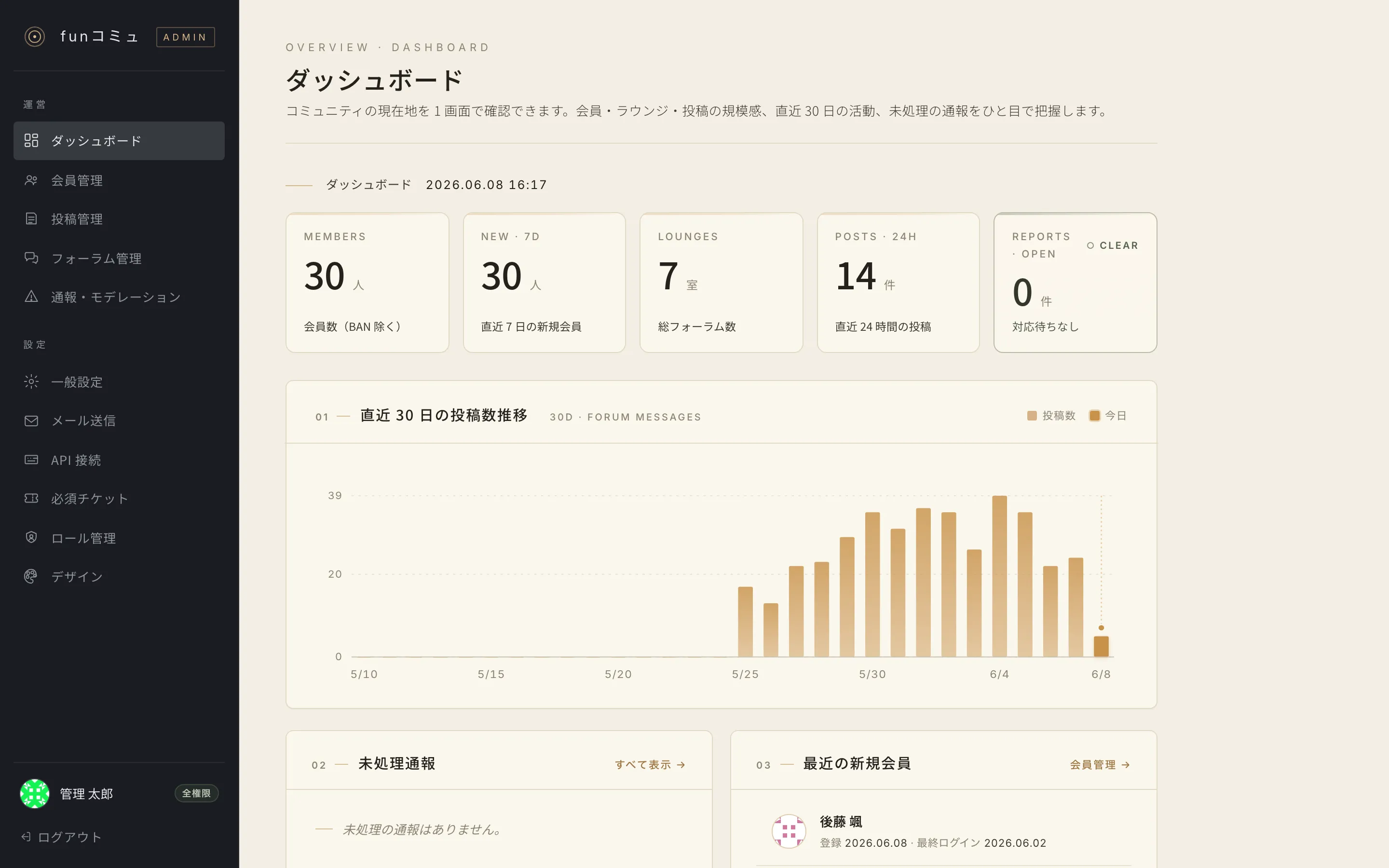Click the フォーラム管理 chat bubbles icon
Screen dimensions: 1389x868
31,258
